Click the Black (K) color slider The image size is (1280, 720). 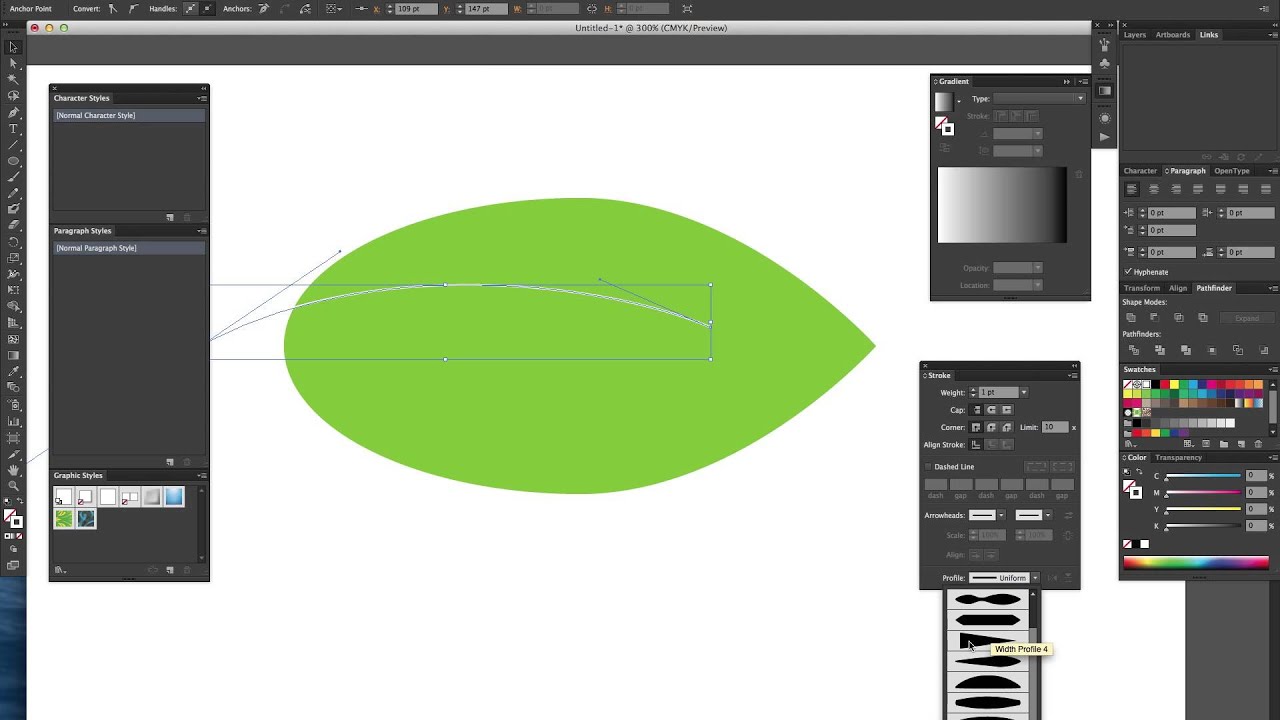coord(1203,527)
